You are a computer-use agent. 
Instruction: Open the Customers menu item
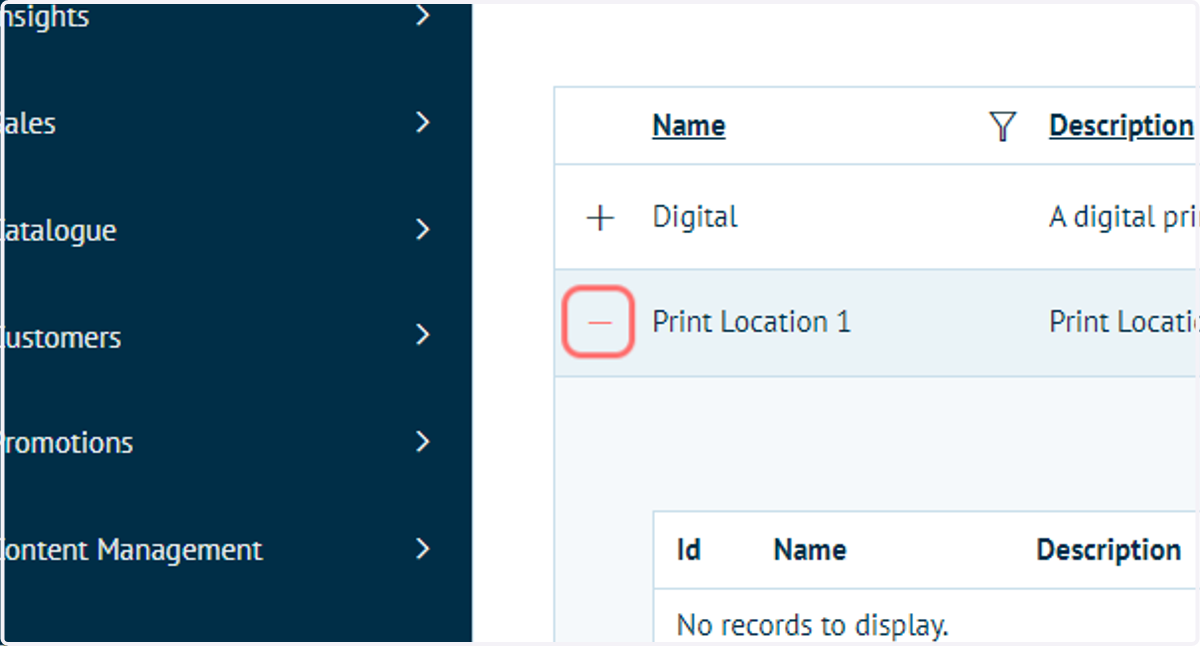60,338
